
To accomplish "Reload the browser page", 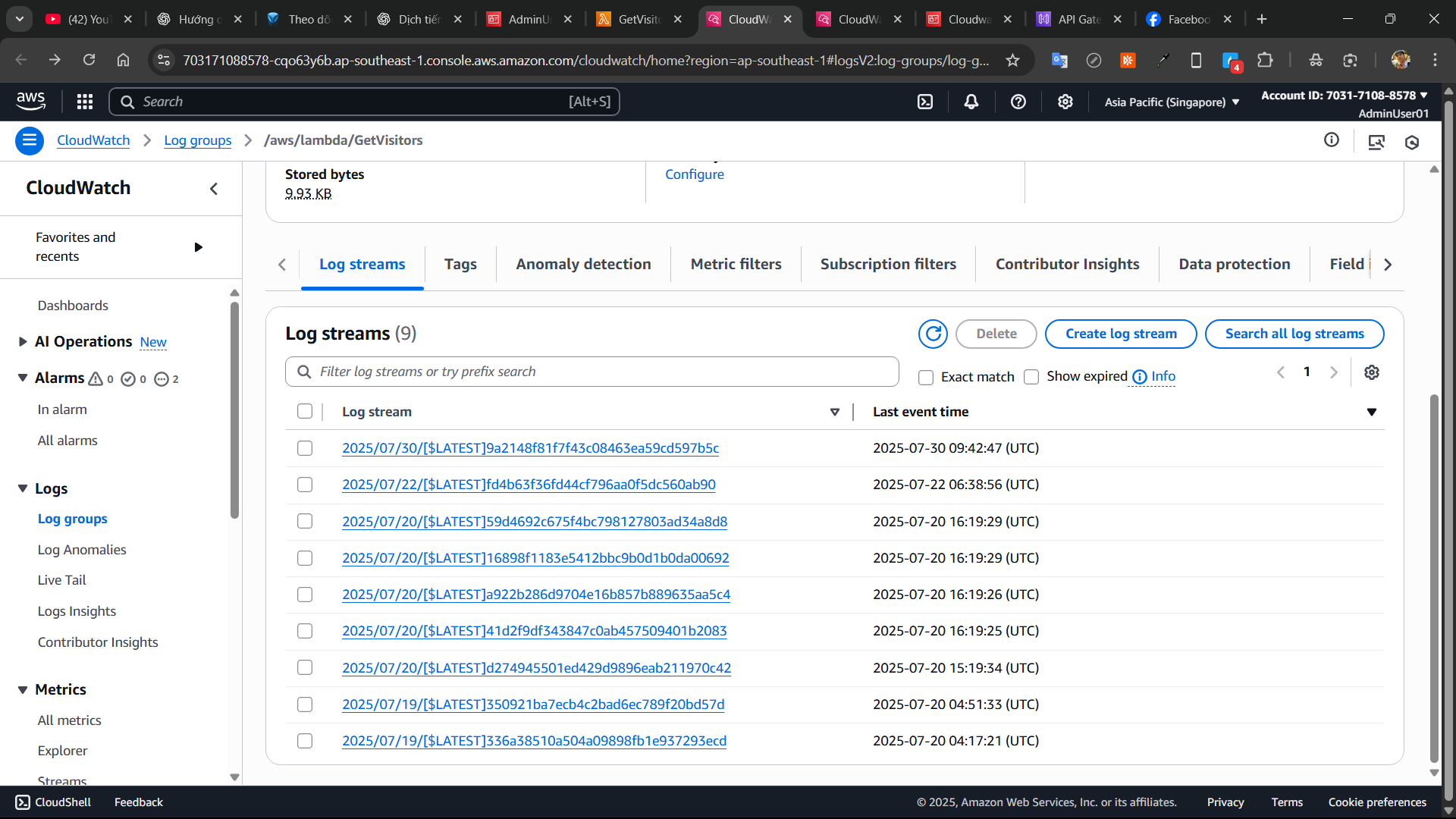I will coord(89,60).
